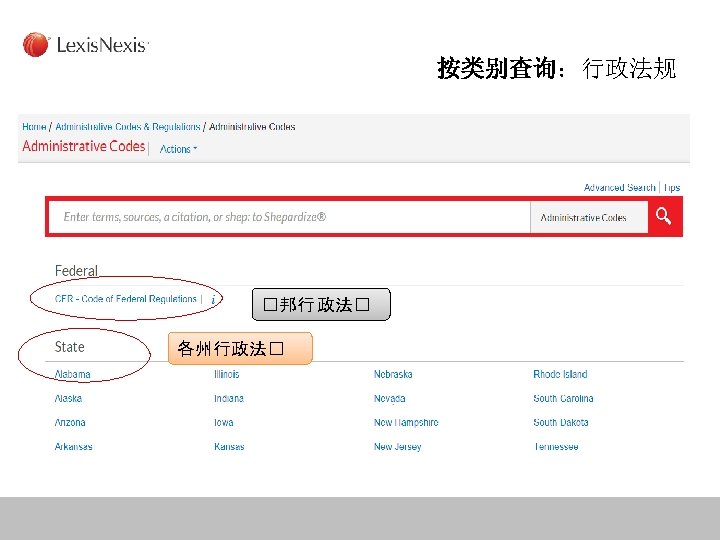Image resolution: width=720 pixels, height=540 pixels.
Task: Click the Federal section heading
Action: coord(76,271)
